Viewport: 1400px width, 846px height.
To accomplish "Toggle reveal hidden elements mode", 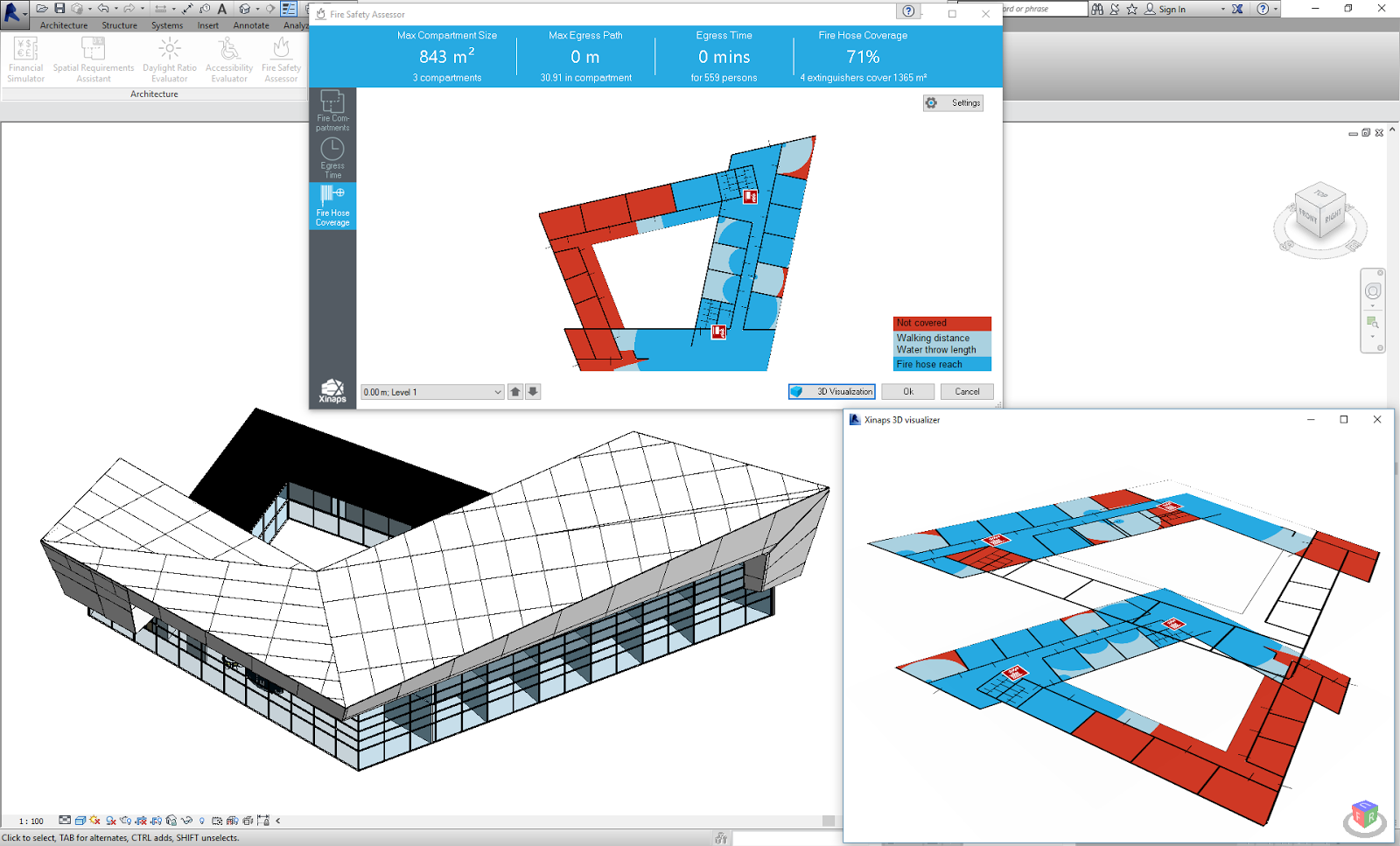I will tap(201, 822).
